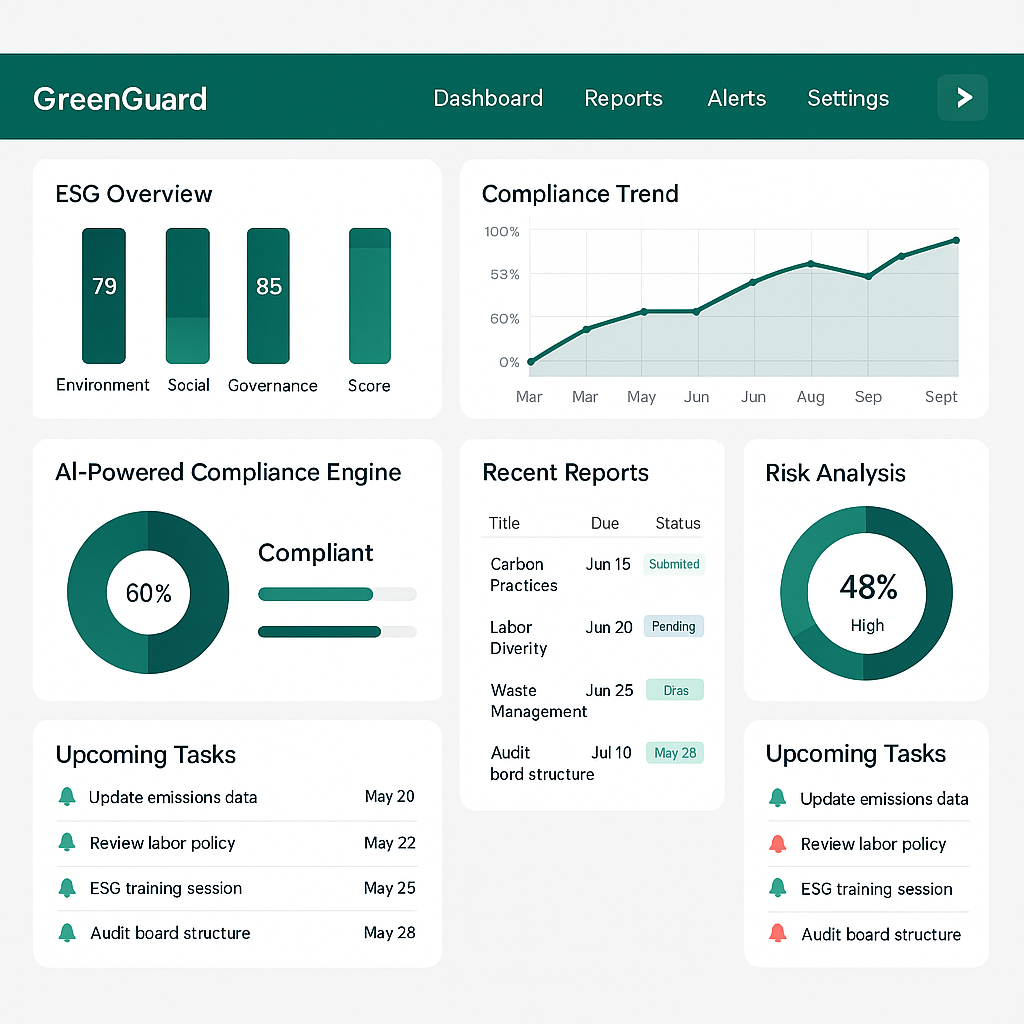Click the May 22 task date
Viewport: 1024px width, 1024px height.
pos(390,843)
